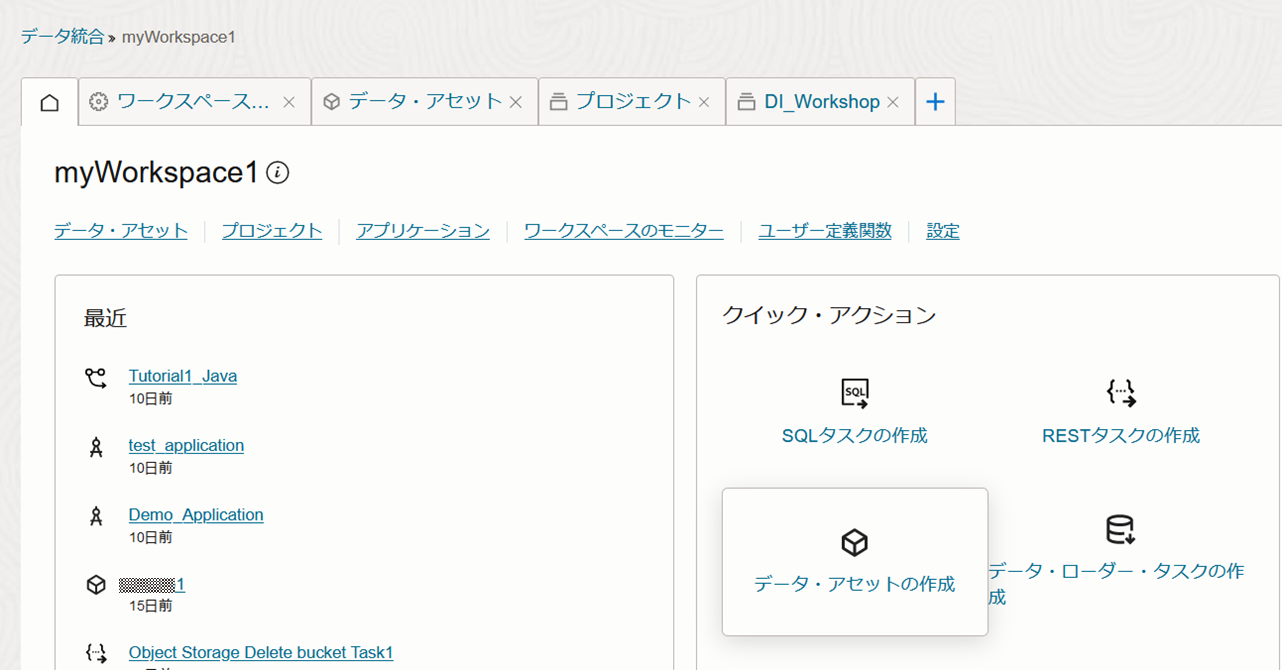Close the DI_Workshop tab

tap(893, 102)
